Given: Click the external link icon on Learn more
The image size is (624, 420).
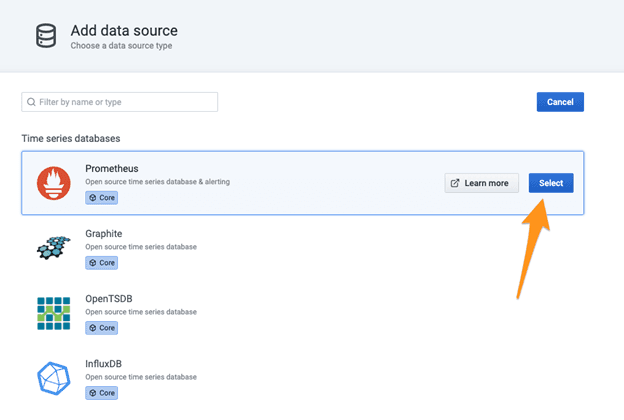Looking at the screenshot, I should 456,183.
